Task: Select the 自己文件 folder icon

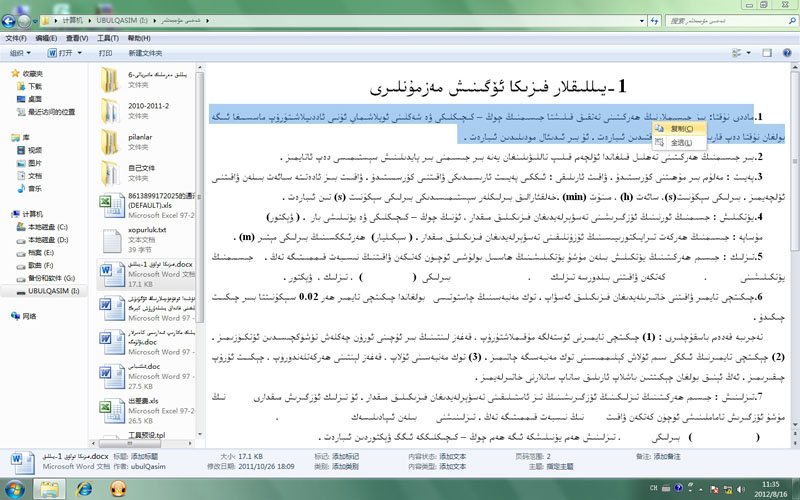Action: click(x=111, y=173)
